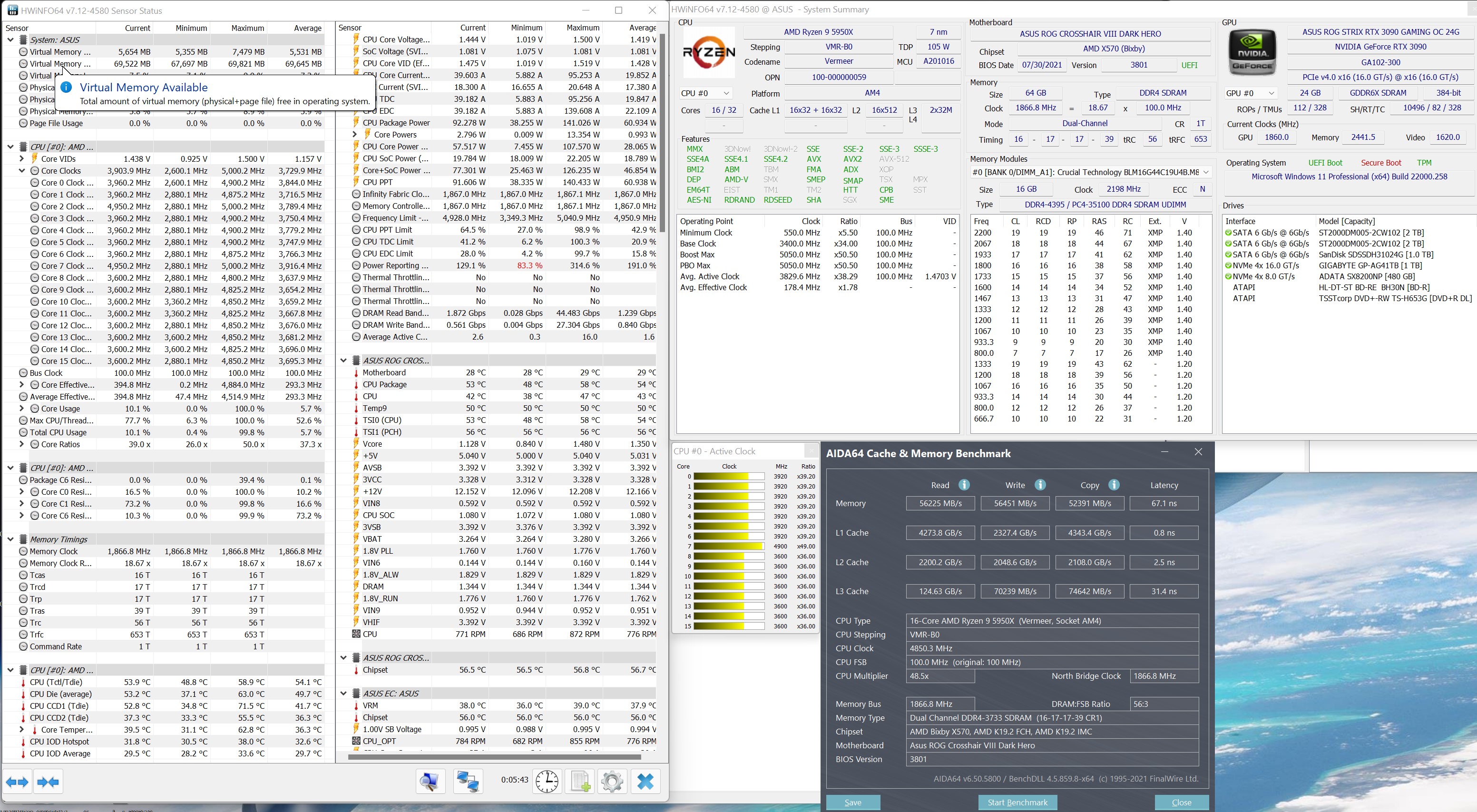1477x812 pixels.
Task: Expand the Core Usage sensor group
Action: tap(22, 409)
